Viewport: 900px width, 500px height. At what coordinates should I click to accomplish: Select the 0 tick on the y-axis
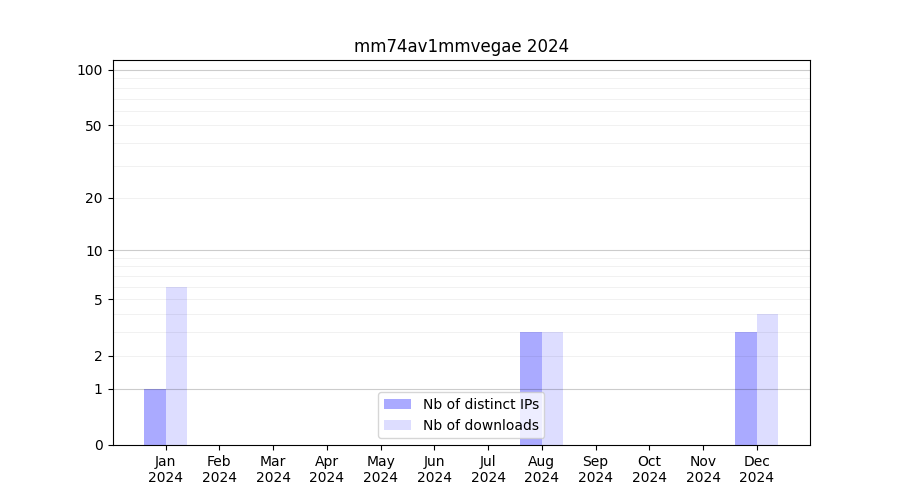[98, 445]
